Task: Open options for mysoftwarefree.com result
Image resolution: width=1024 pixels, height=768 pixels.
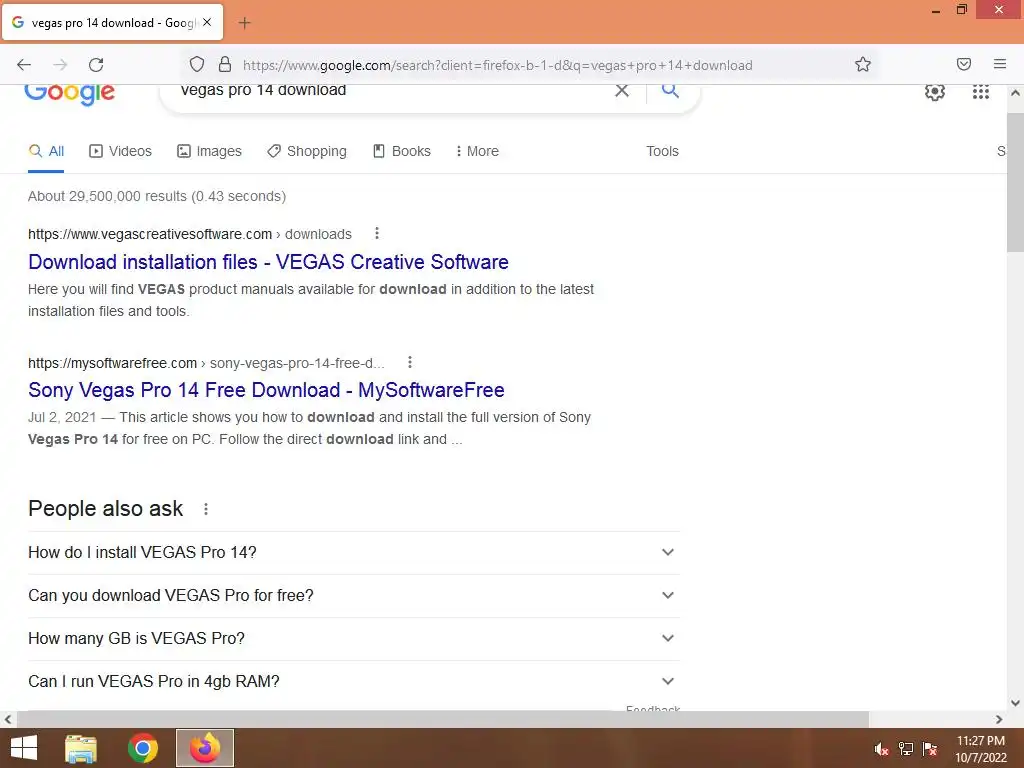Action: pos(409,362)
